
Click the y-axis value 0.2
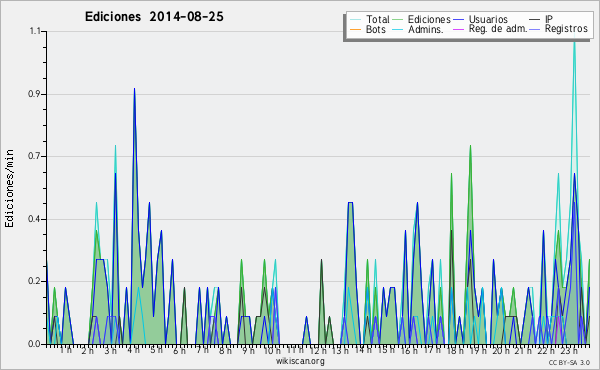click(x=35, y=281)
